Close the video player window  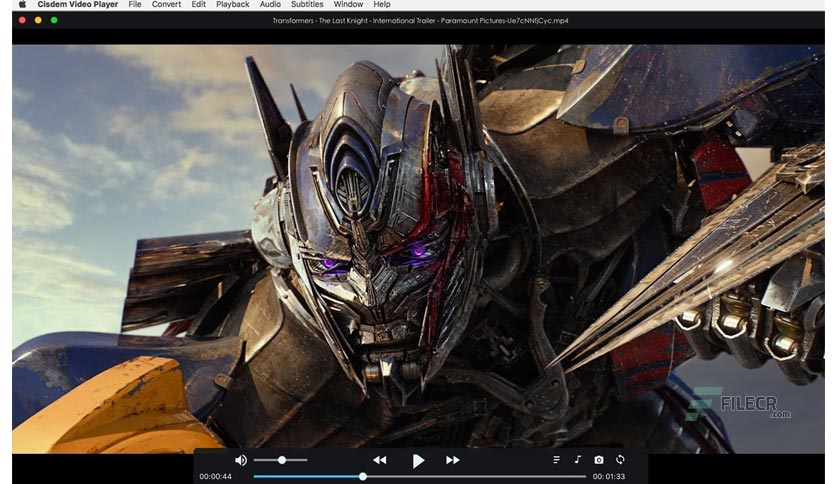pos(22,20)
